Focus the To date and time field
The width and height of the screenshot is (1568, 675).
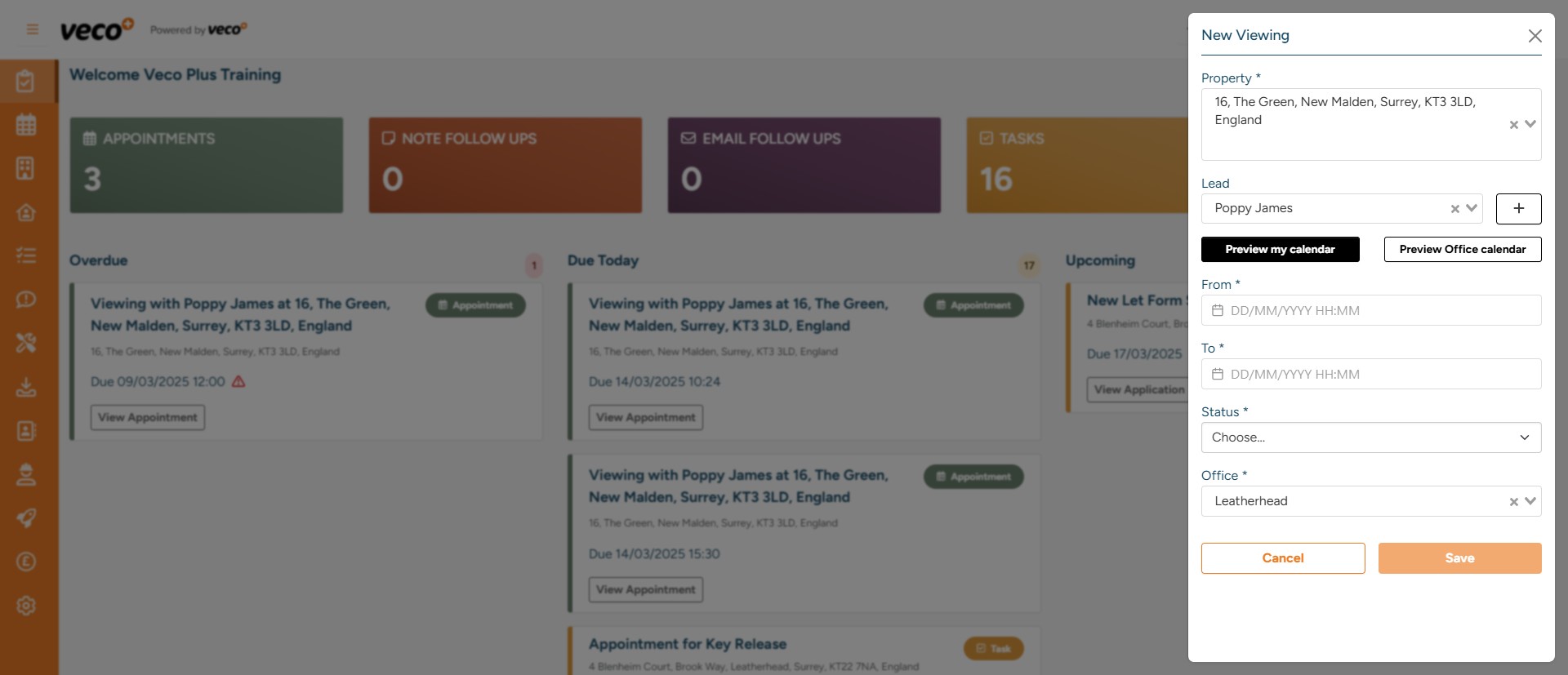[1371, 374]
